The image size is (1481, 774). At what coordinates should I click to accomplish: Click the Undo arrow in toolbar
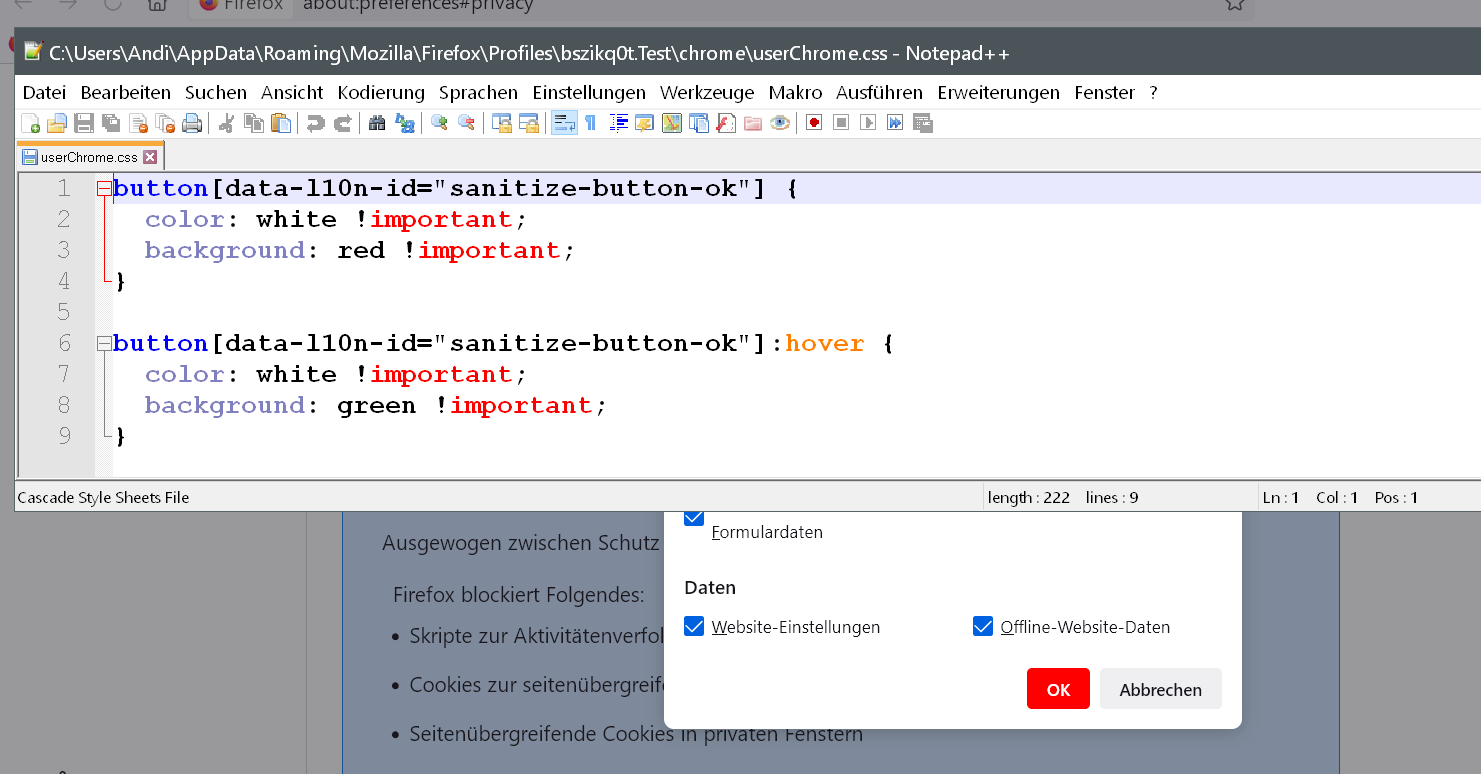point(315,123)
